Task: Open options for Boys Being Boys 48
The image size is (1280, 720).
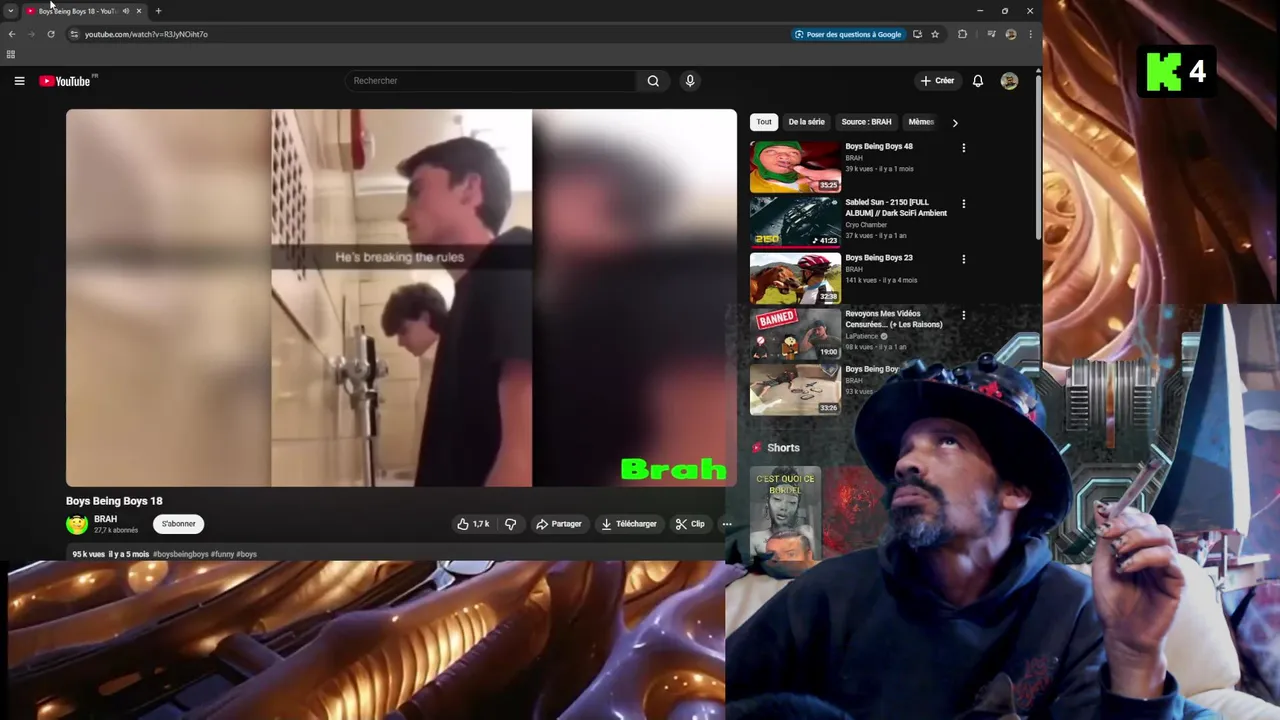Action: pos(964,148)
